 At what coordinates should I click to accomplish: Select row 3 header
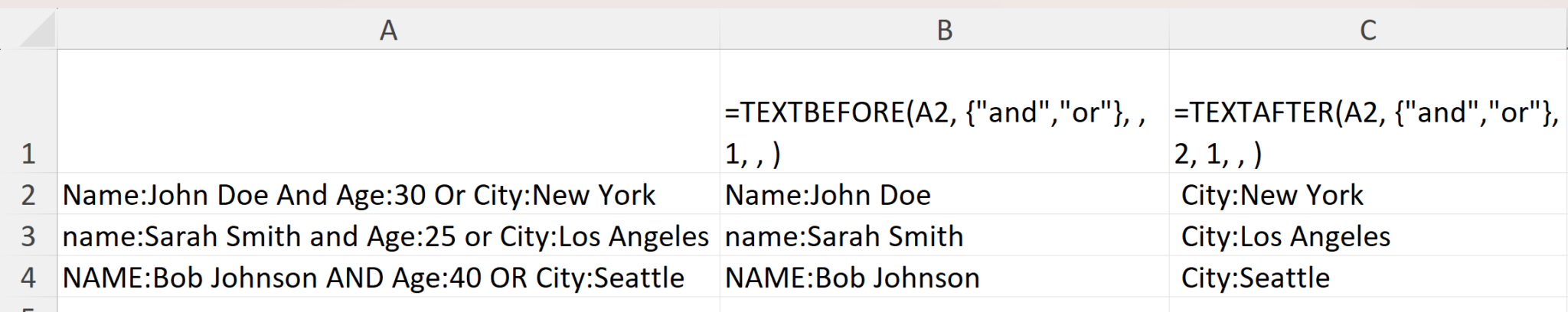[28, 236]
